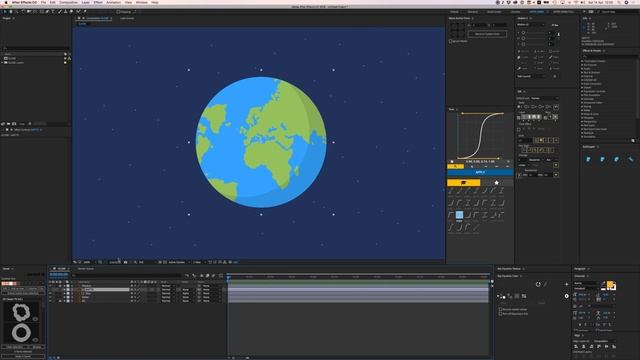Select the Selection arrow tool
The height and width of the screenshot is (360, 640).
click(x=5, y=12)
